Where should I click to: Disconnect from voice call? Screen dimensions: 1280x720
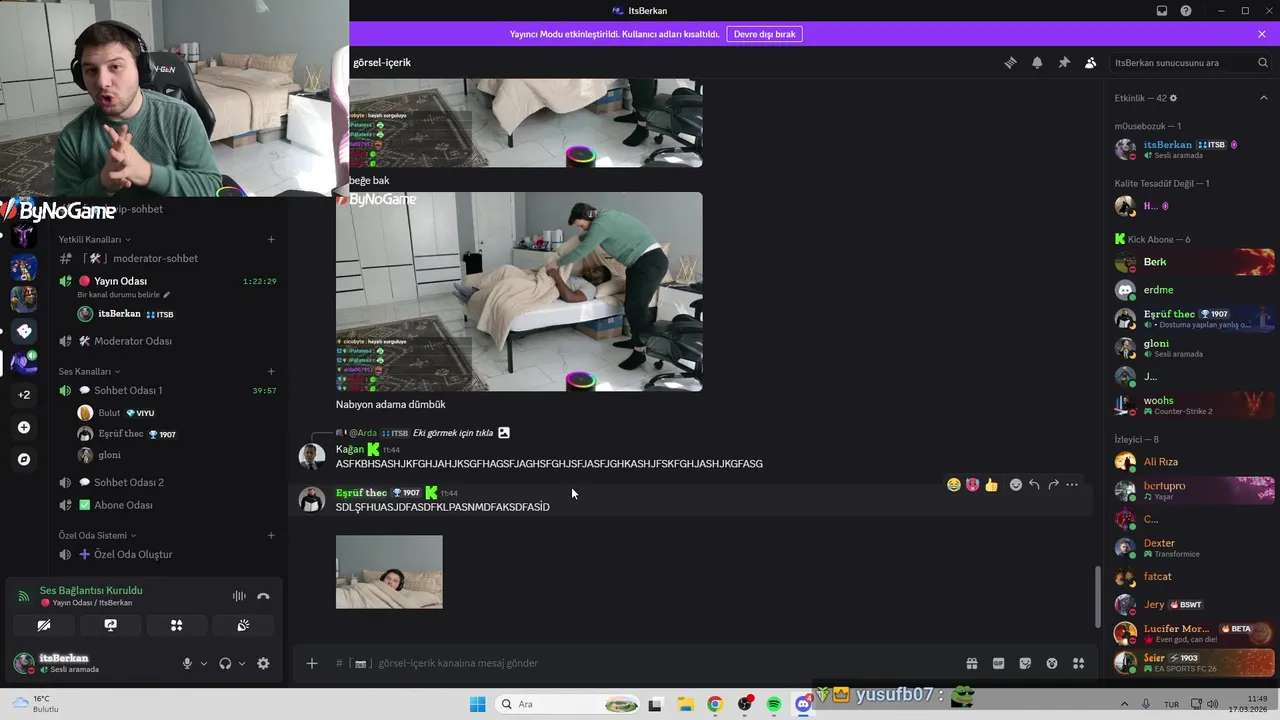pos(263,596)
